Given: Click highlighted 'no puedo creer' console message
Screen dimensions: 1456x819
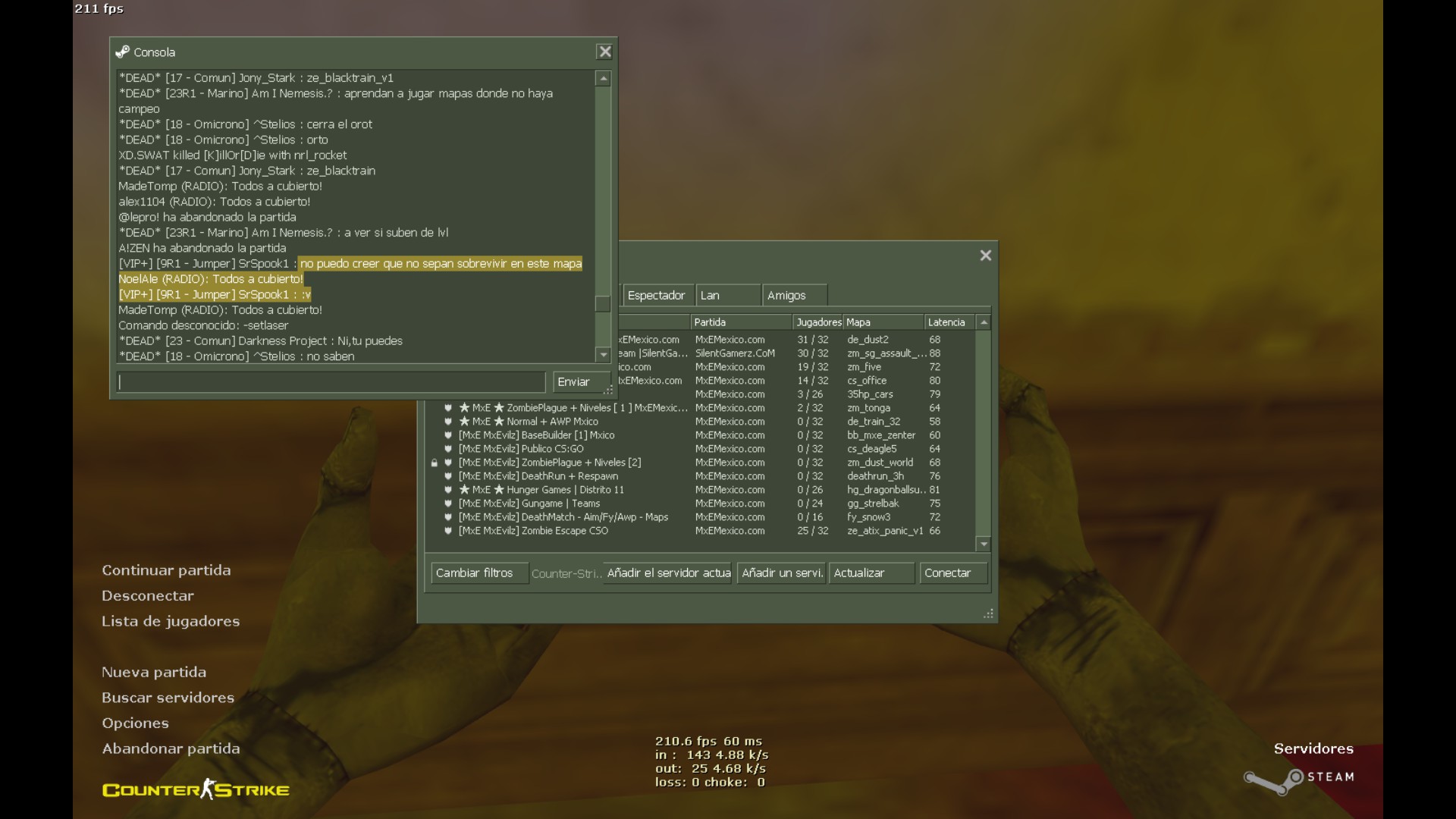Looking at the screenshot, I should pos(441,264).
